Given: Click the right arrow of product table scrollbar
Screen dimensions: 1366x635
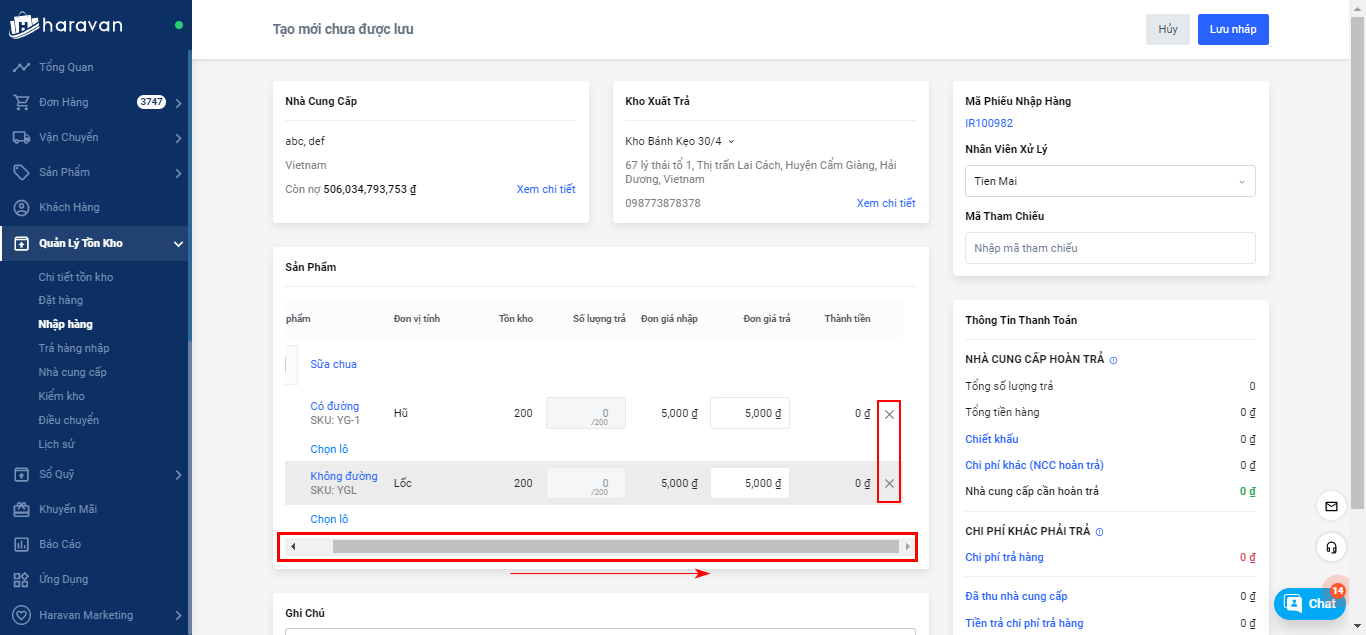Looking at the screenshot, I should [x=907, y=547].
